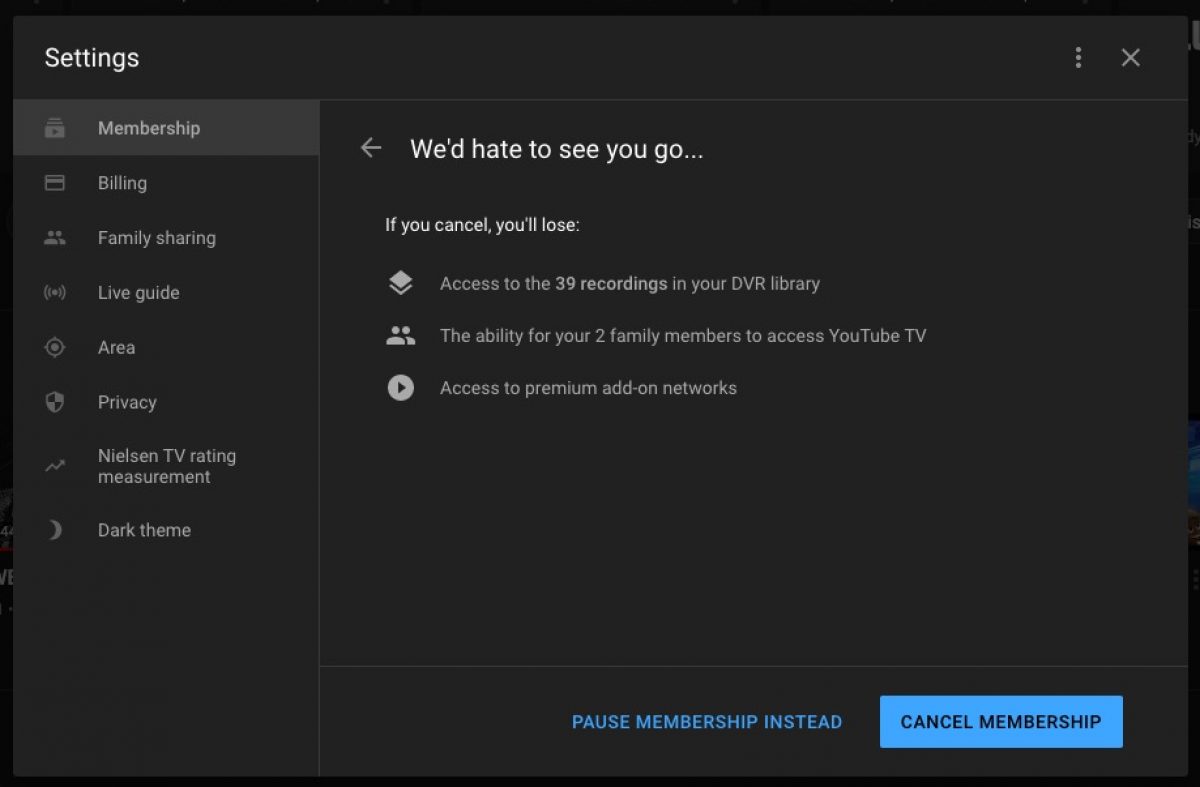This screenshot has height=787, width=1200.
Task: Click the premium add-on play icon
Action: pos(400,388)
